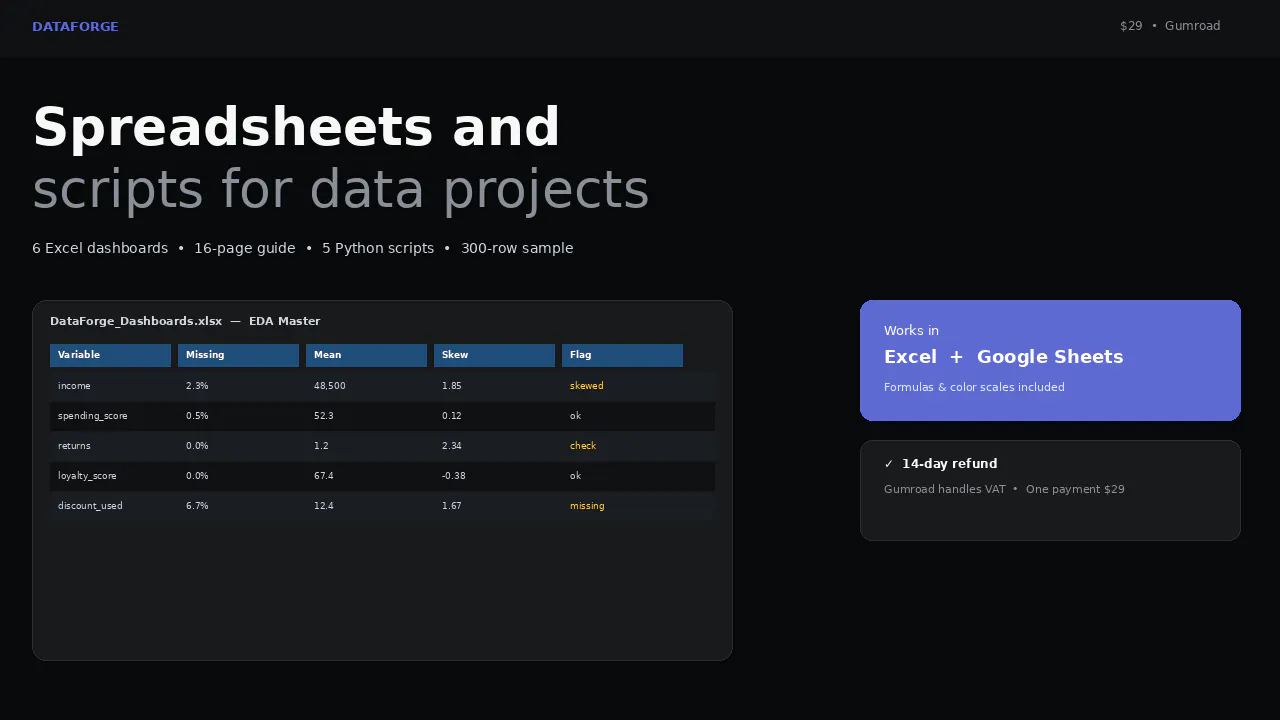Click the Flag column header
1280x720 pixels.
[622, 355]
